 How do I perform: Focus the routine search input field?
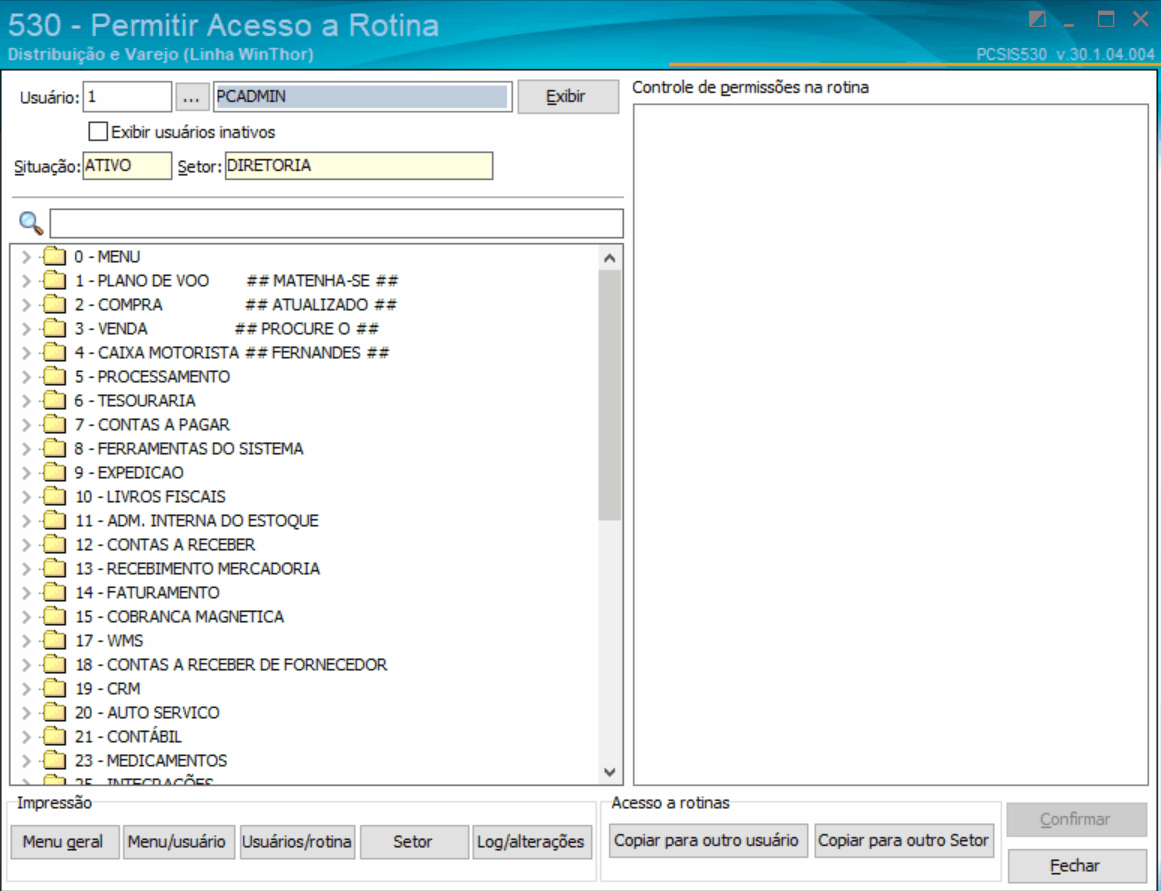click(336, 223)
